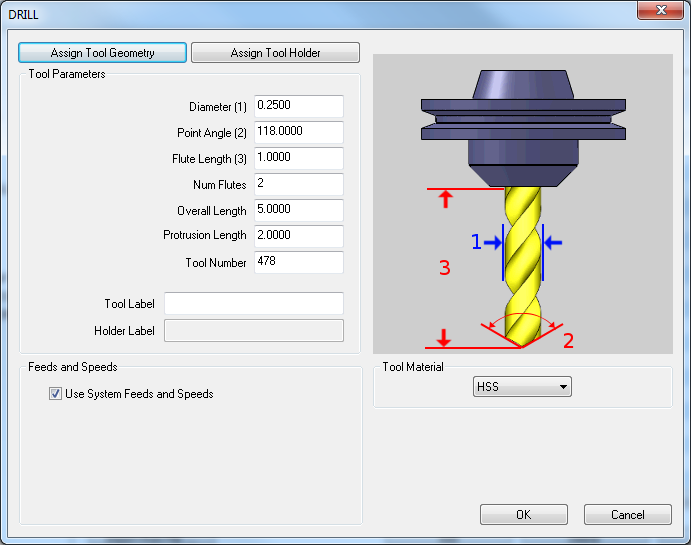Click the 'Tool Label' text
The height and width of the screenshot is (545, 691).
130,304
